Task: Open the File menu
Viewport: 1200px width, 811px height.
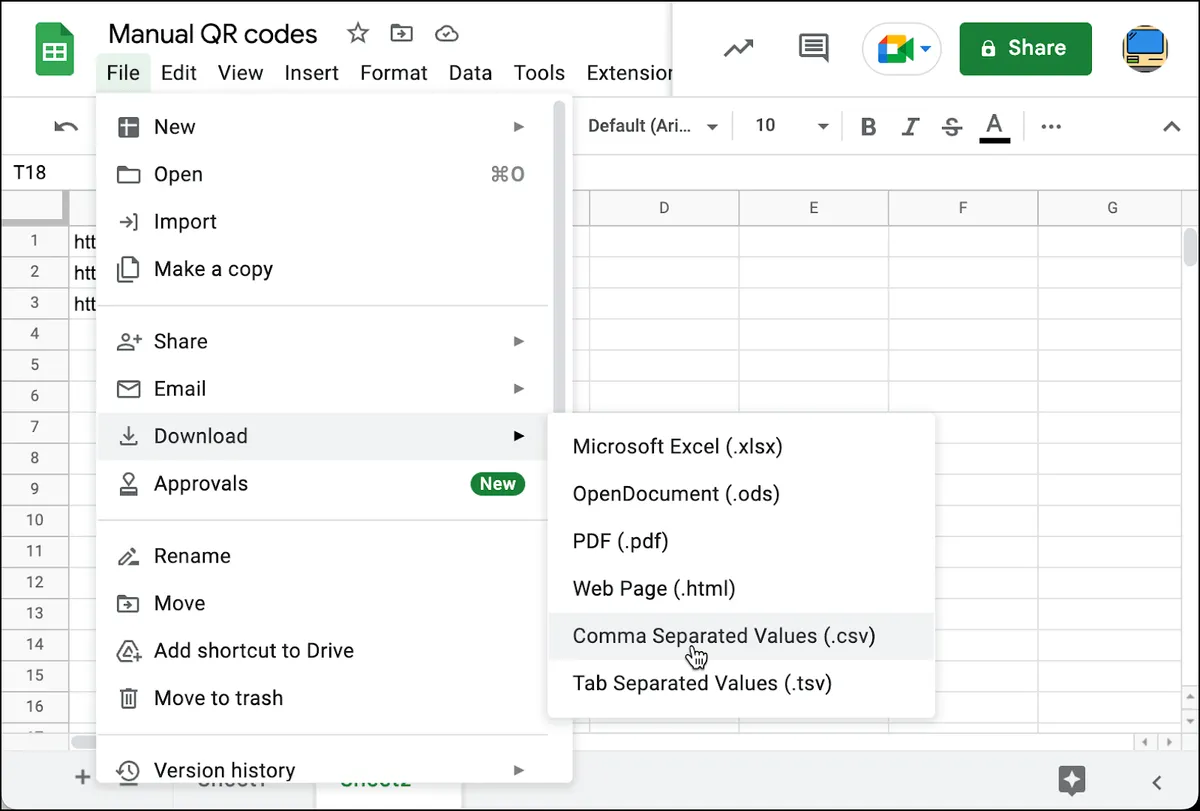Action: [x=123, y=73]
